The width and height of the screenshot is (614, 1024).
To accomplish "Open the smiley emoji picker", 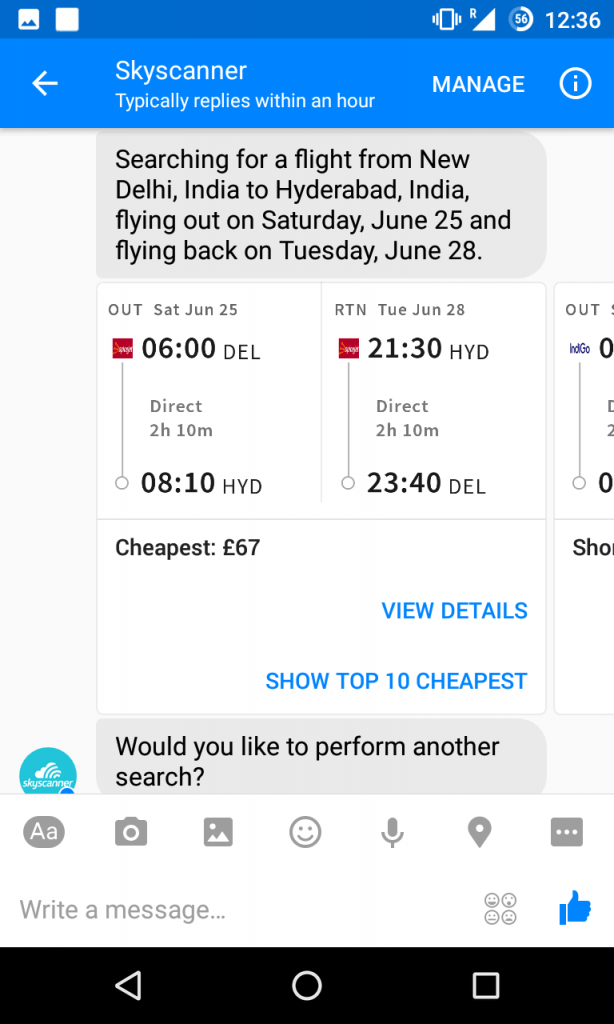I will coord(305,832).
